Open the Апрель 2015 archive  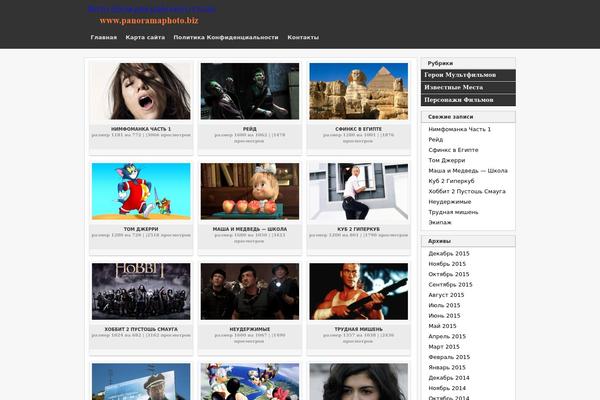(x=447, y=336)
